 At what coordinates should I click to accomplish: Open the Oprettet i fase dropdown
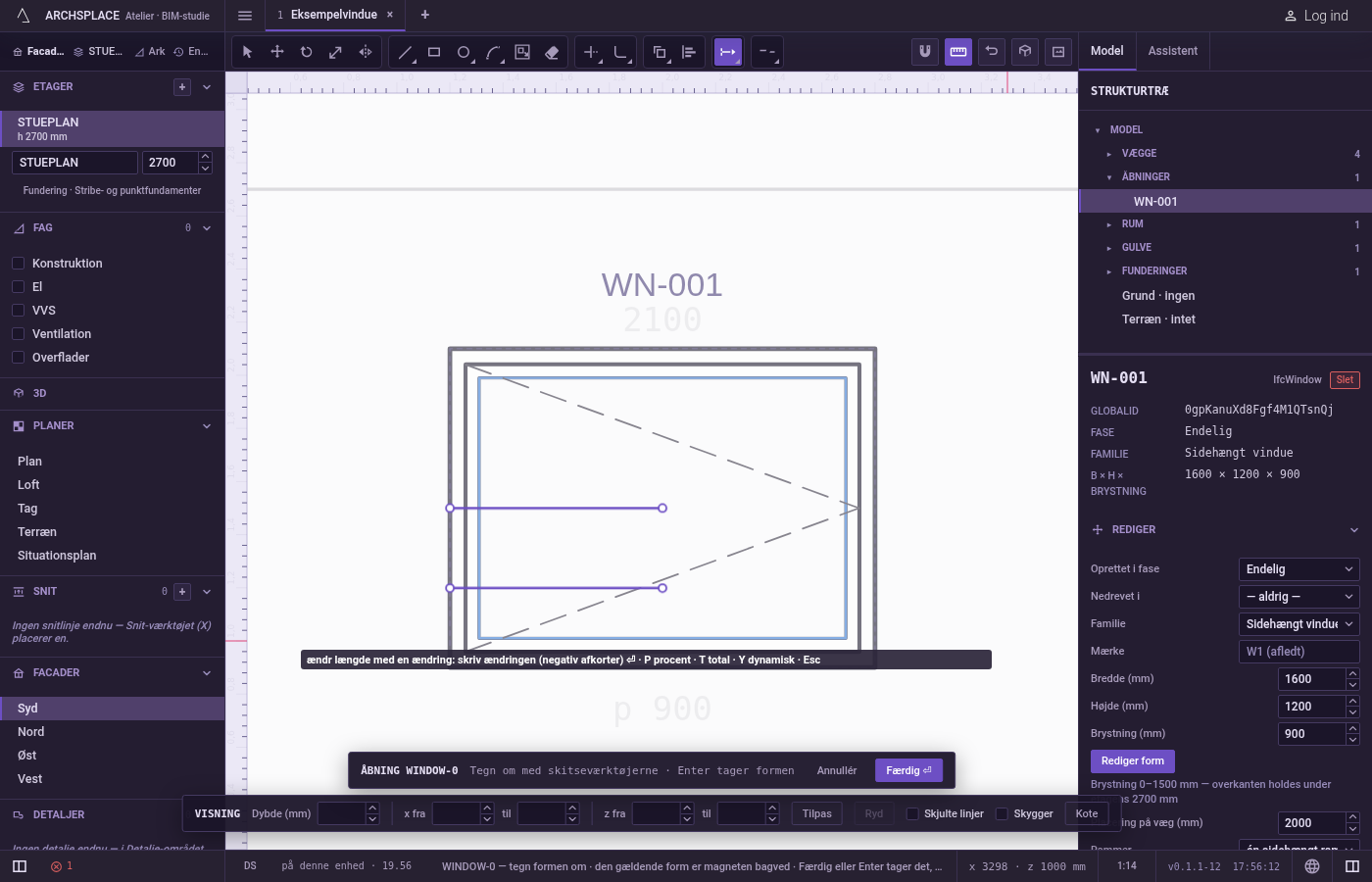click(x=1299, y=569)
